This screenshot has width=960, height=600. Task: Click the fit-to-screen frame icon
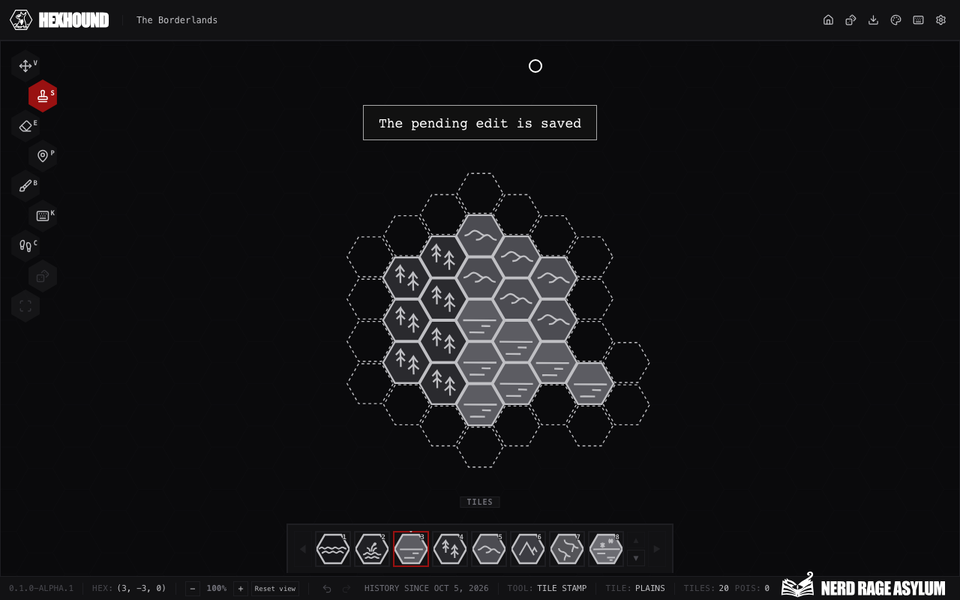26,306
